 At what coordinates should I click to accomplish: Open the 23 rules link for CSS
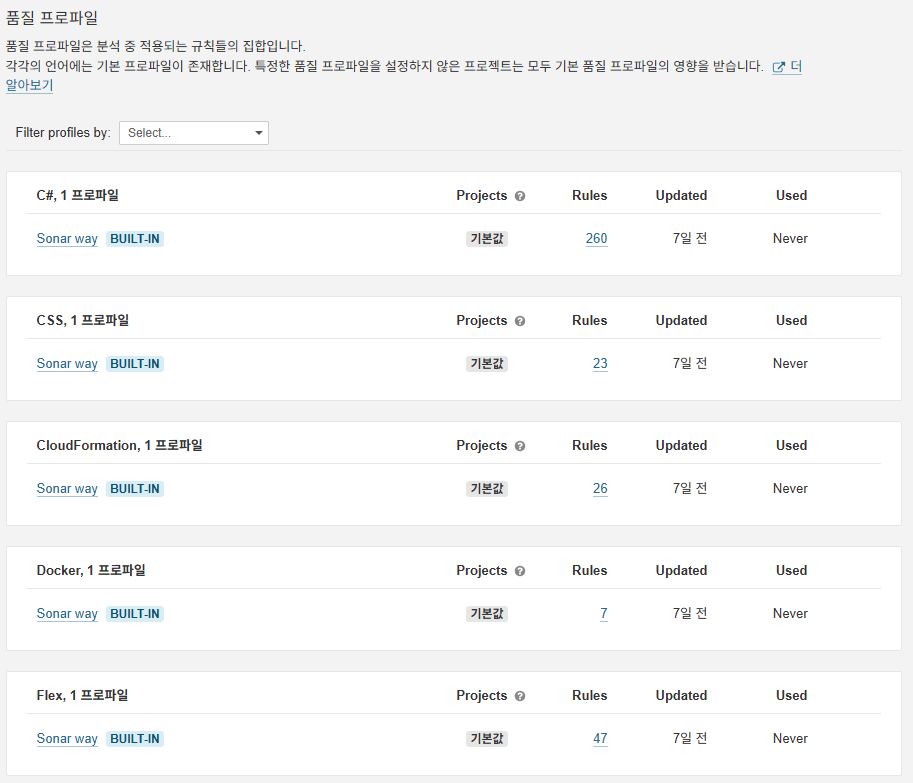click(x=600, y=364)
